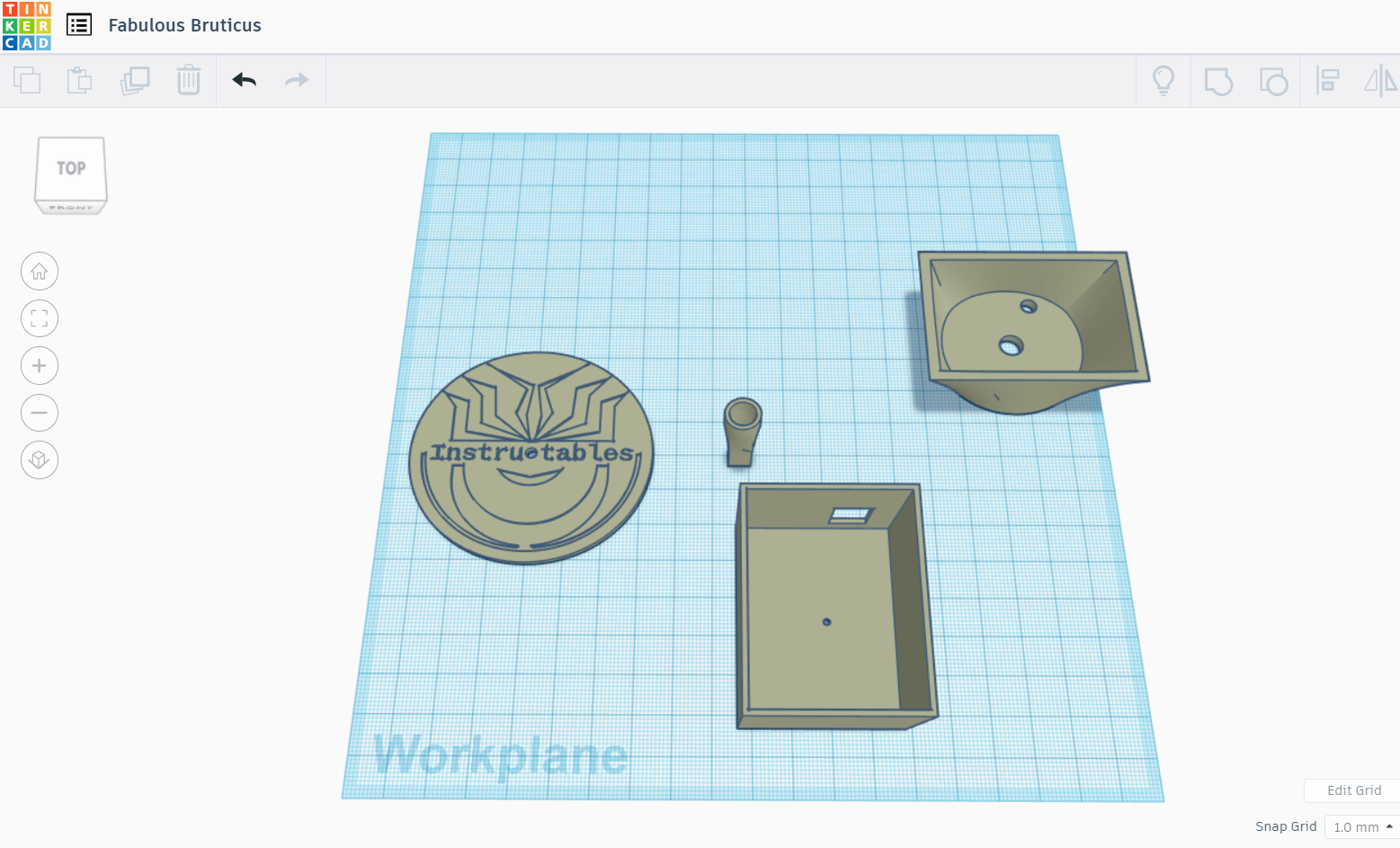Open the Snap Grid 1.0 mm dropdown
Screen dimensions: 1400x848
click(1361, 826)
